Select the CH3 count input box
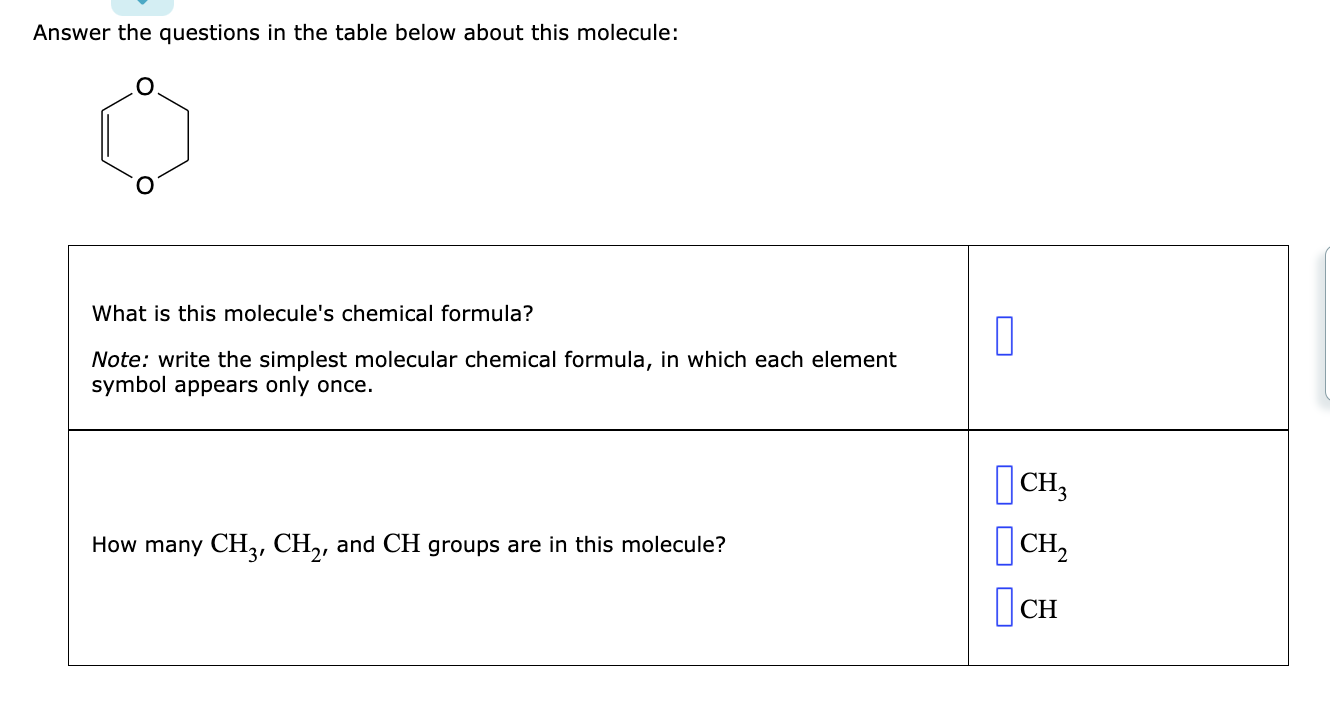Image resolution: width=1330 pixels, height=714 pixels. click(x=1005, y=484)
